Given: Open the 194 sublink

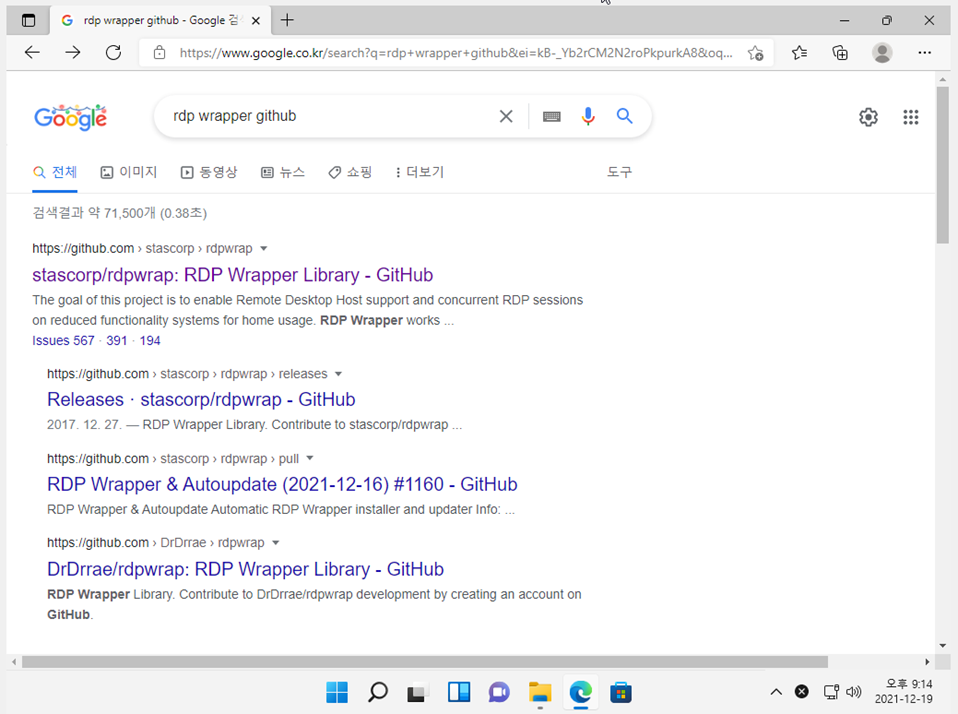Looking at the screenshot, I should pyautogui.click(x=150, y=341).
